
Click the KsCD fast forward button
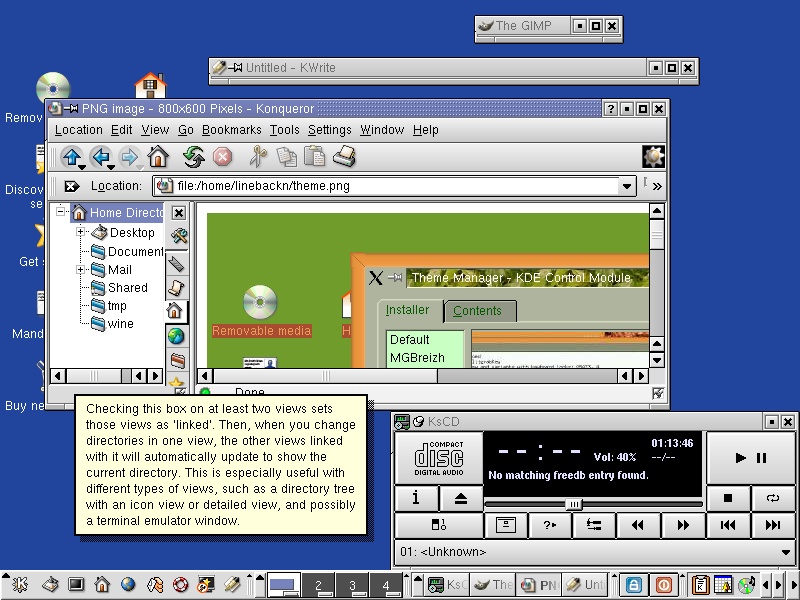(x=683, y=525)
